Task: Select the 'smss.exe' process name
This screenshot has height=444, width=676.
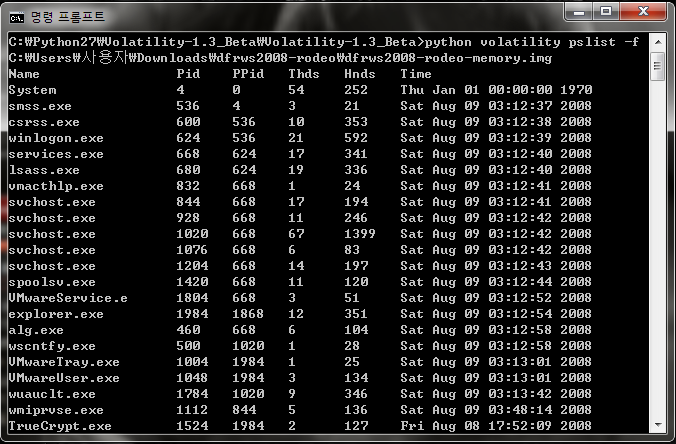Action: [40, 106]
